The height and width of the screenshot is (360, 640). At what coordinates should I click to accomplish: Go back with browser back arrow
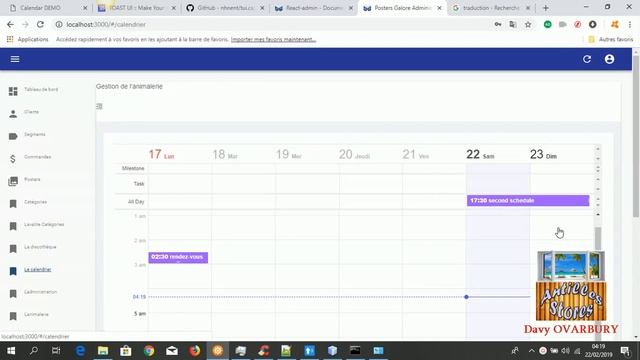10,24
